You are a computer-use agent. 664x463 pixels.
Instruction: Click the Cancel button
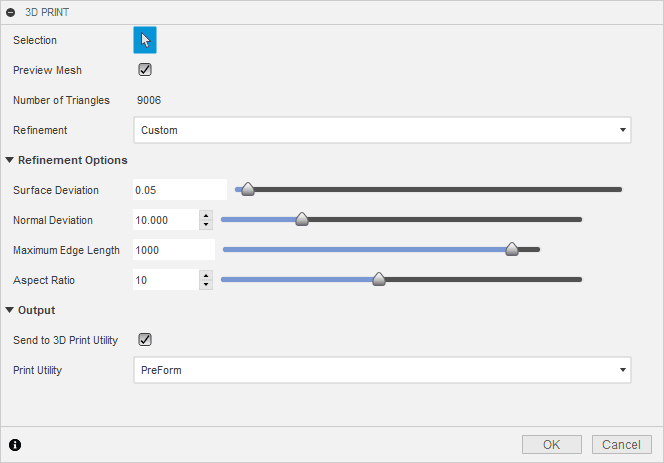[622, 444]
